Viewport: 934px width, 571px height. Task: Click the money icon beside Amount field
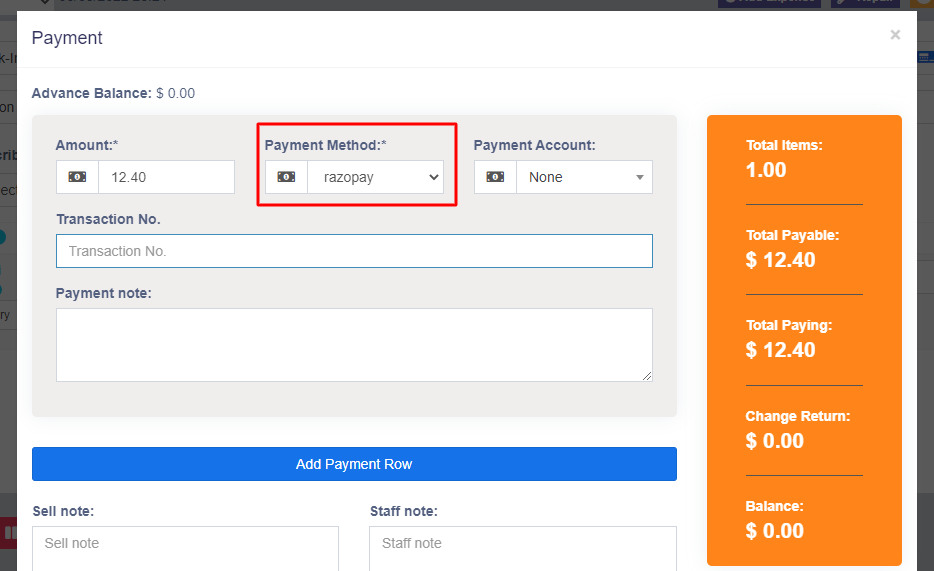click(x=77, y=177)
